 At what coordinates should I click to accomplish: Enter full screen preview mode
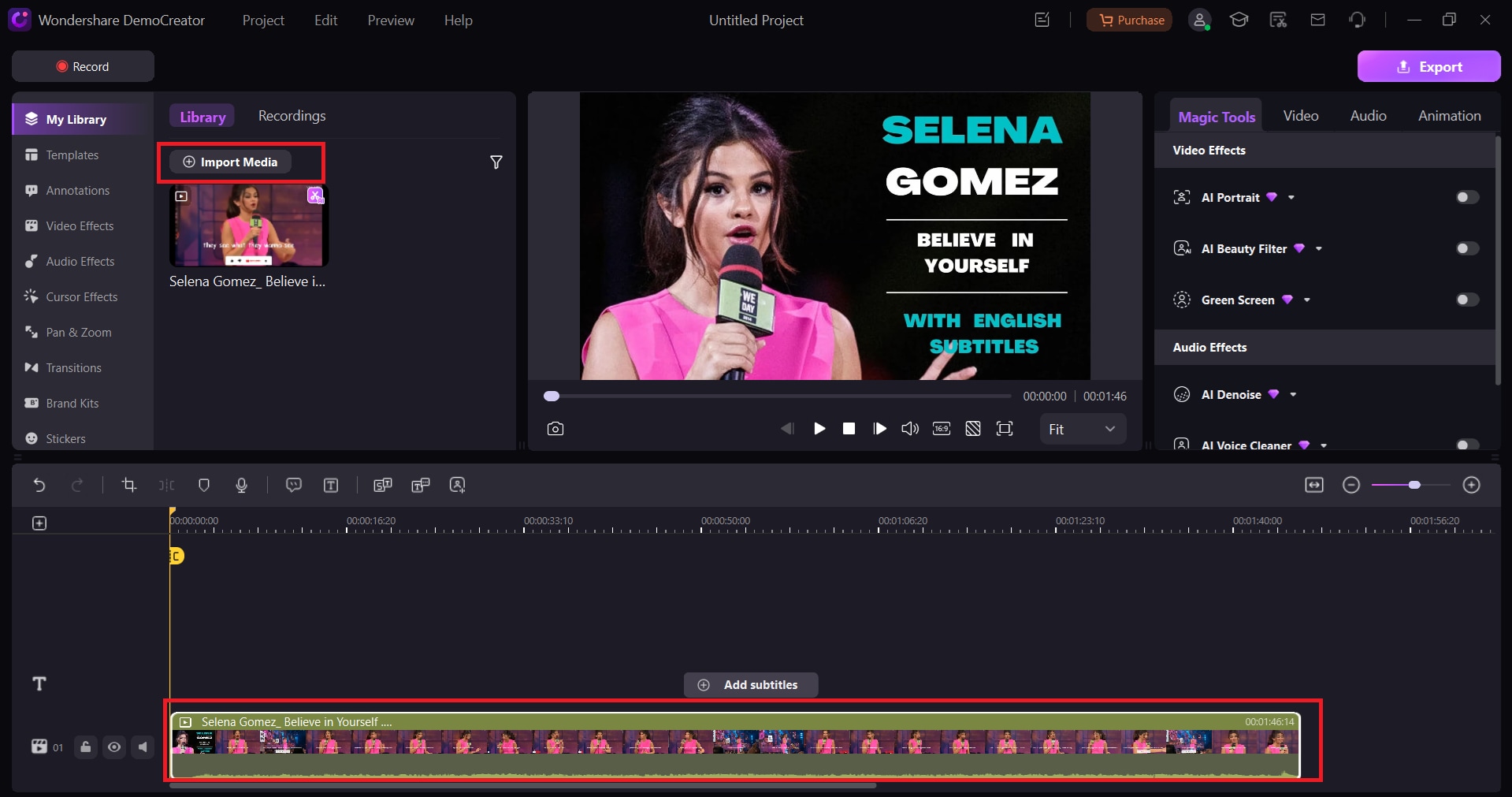point(1005,429)
